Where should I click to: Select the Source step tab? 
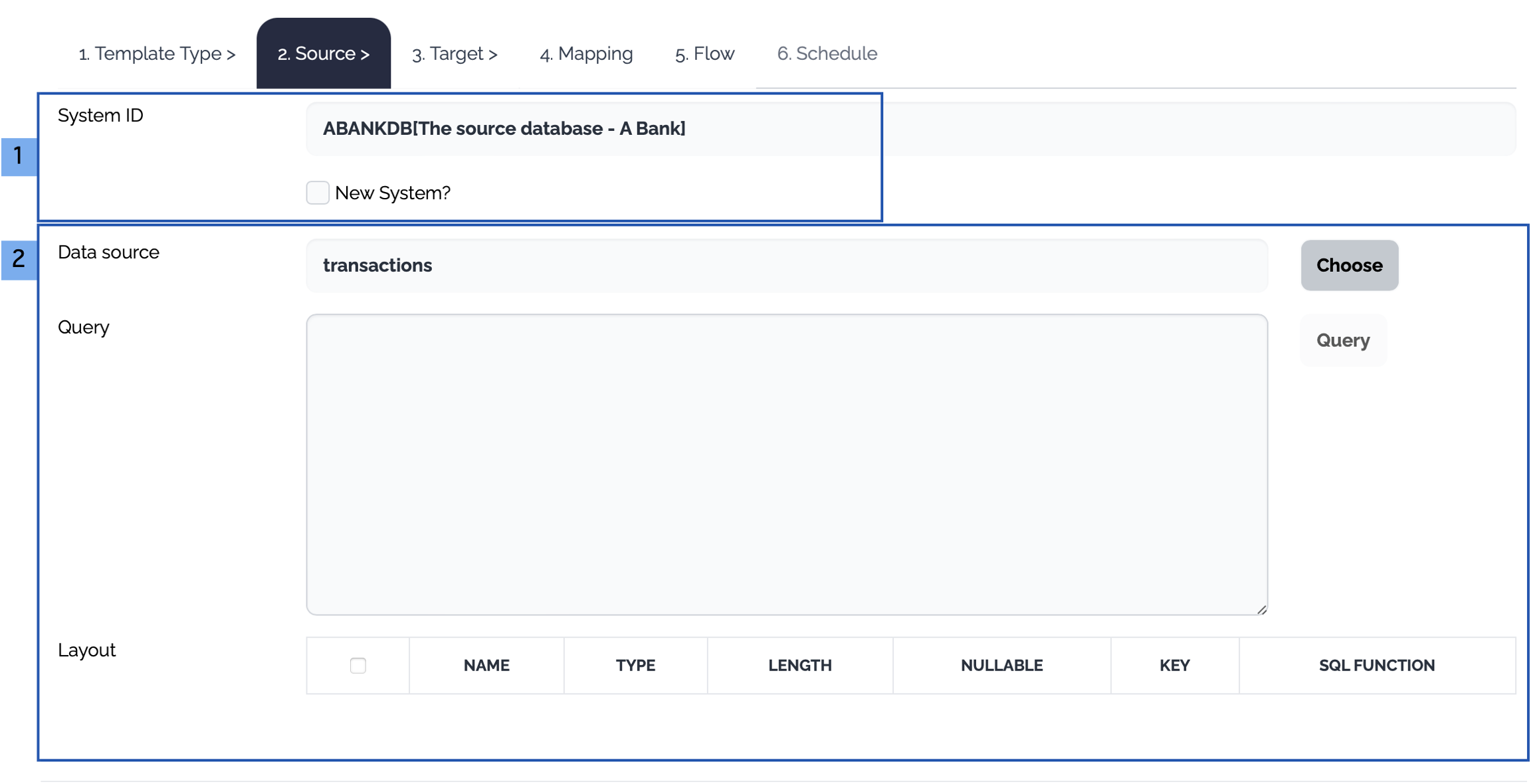[x=324, y=54]
